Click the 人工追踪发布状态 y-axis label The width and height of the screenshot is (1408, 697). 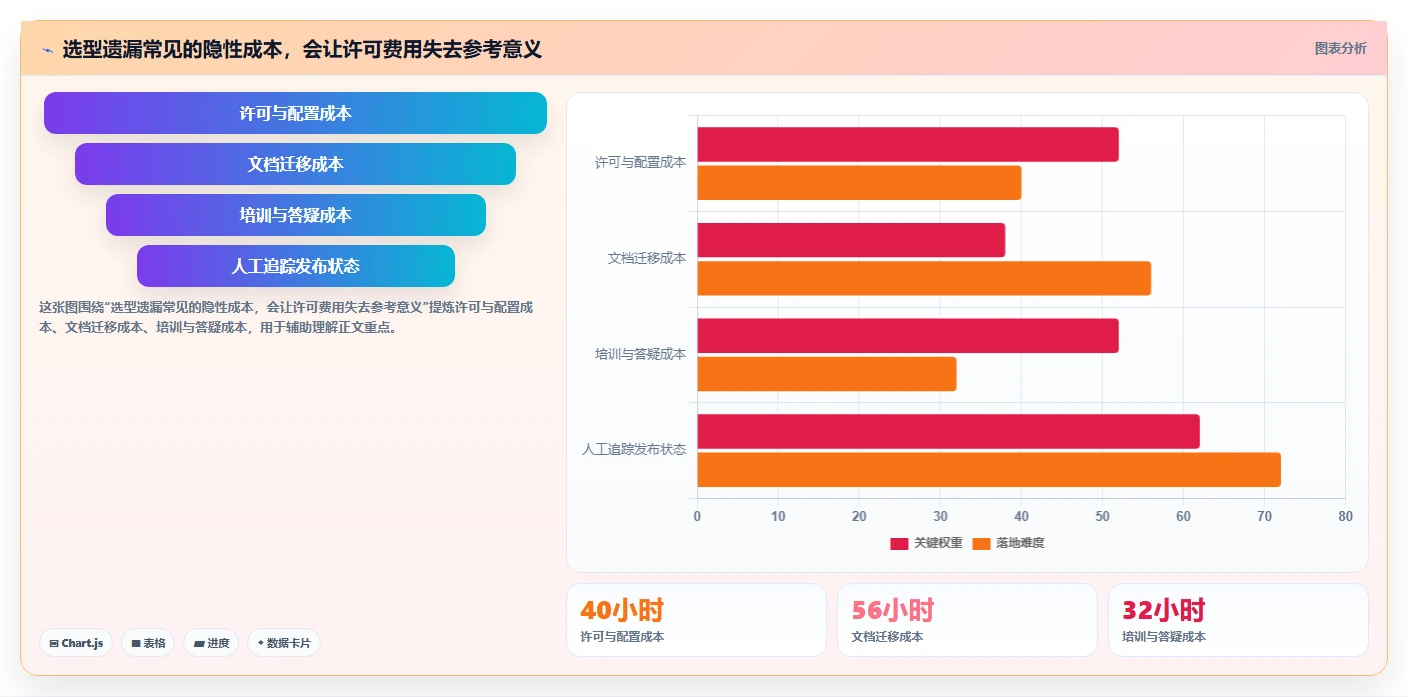634,449
